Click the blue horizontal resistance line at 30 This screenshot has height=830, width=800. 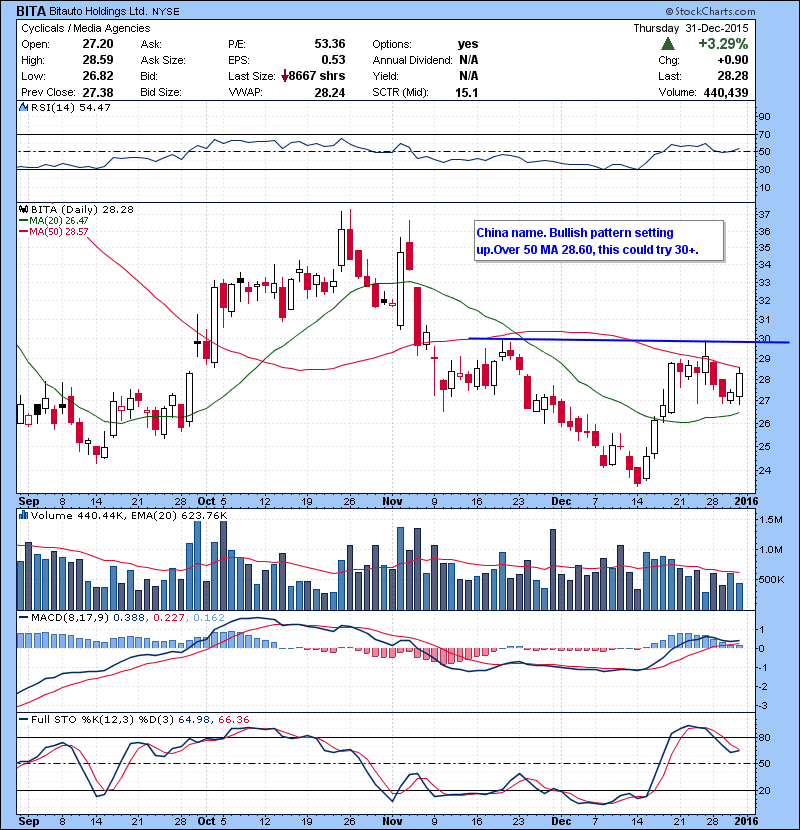(629, 340)
